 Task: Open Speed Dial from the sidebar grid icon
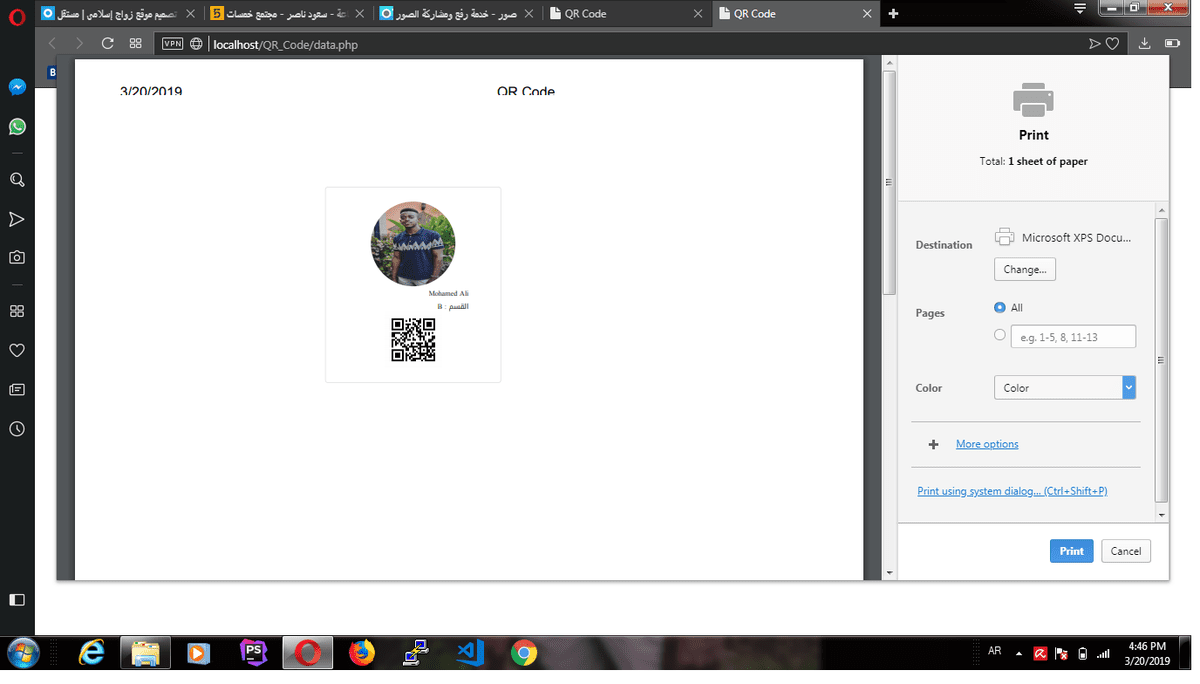click(17, 311)
